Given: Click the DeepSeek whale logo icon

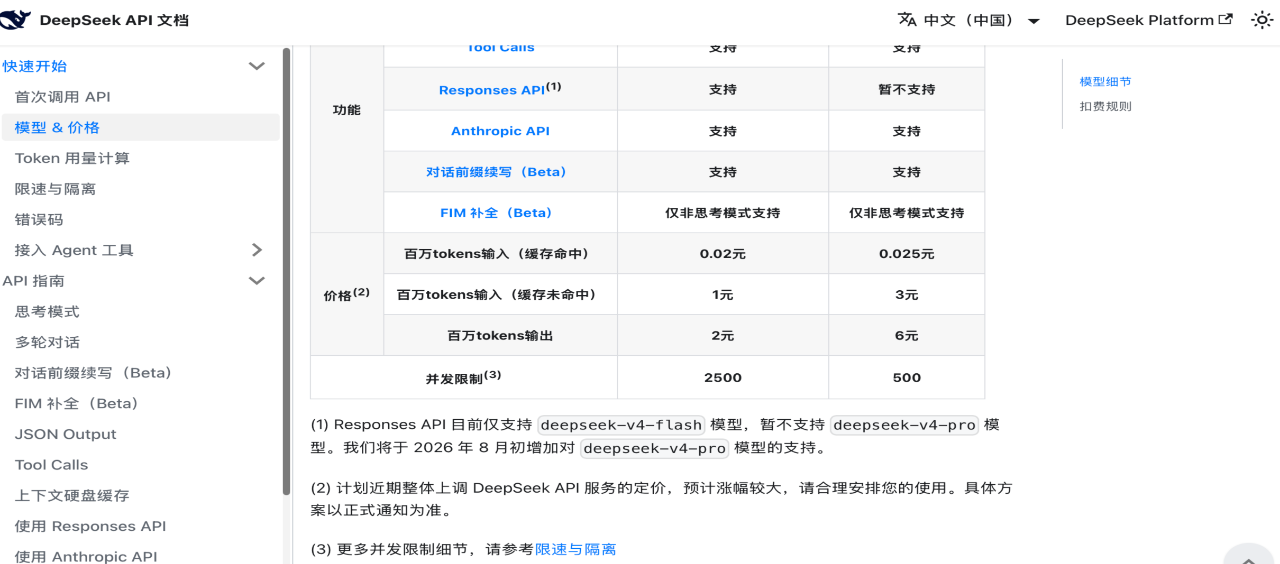Looking at the screenshot, I should (14, 19).
